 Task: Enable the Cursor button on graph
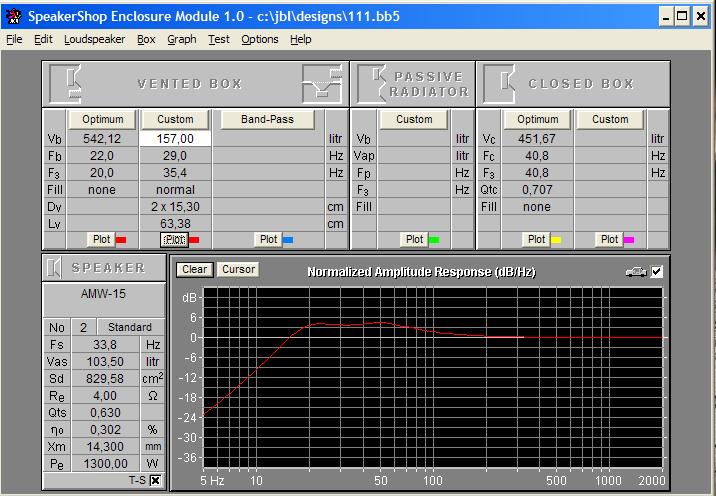click(238, 270)
